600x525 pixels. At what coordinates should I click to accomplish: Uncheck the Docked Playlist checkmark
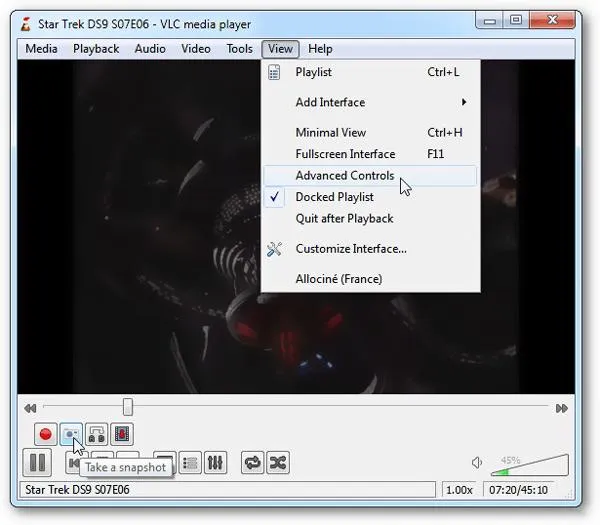(x=274, y=197)
